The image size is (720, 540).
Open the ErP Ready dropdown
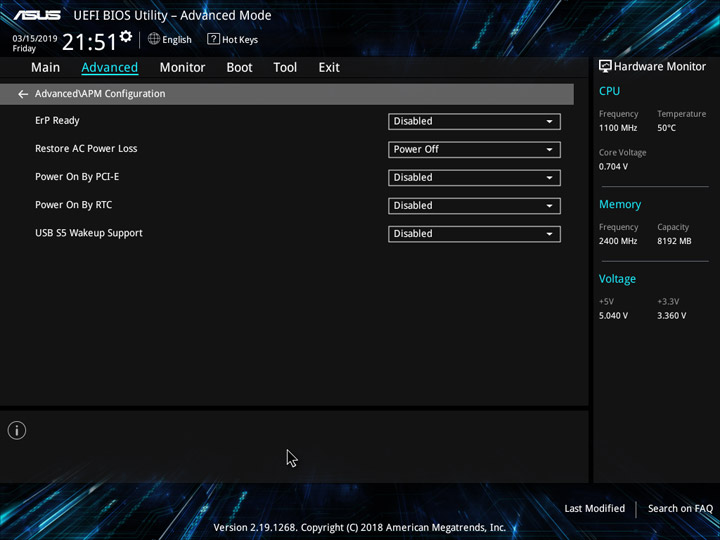474,121
